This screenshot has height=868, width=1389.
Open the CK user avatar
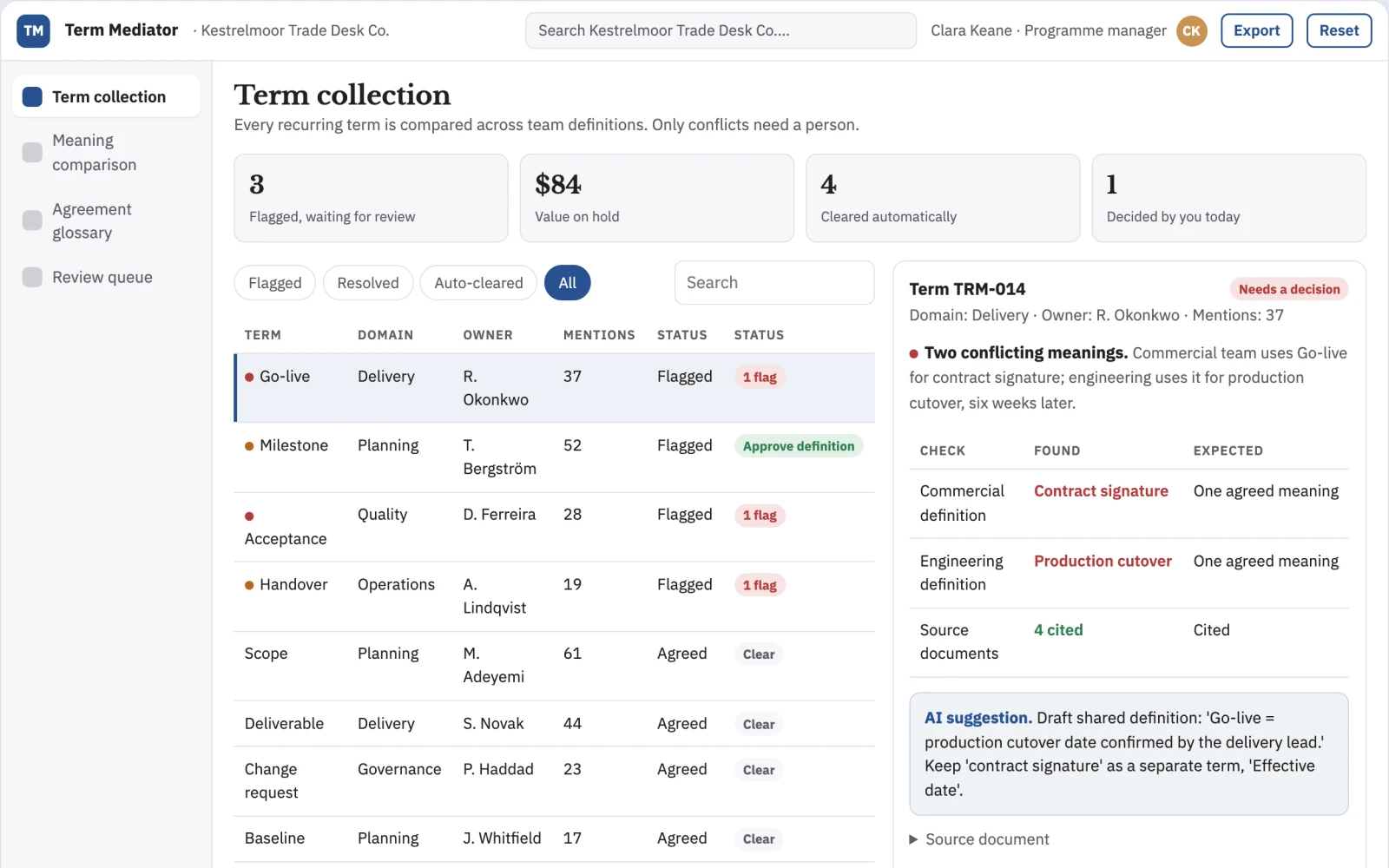pyautogui.click(x=1191, y=30)
